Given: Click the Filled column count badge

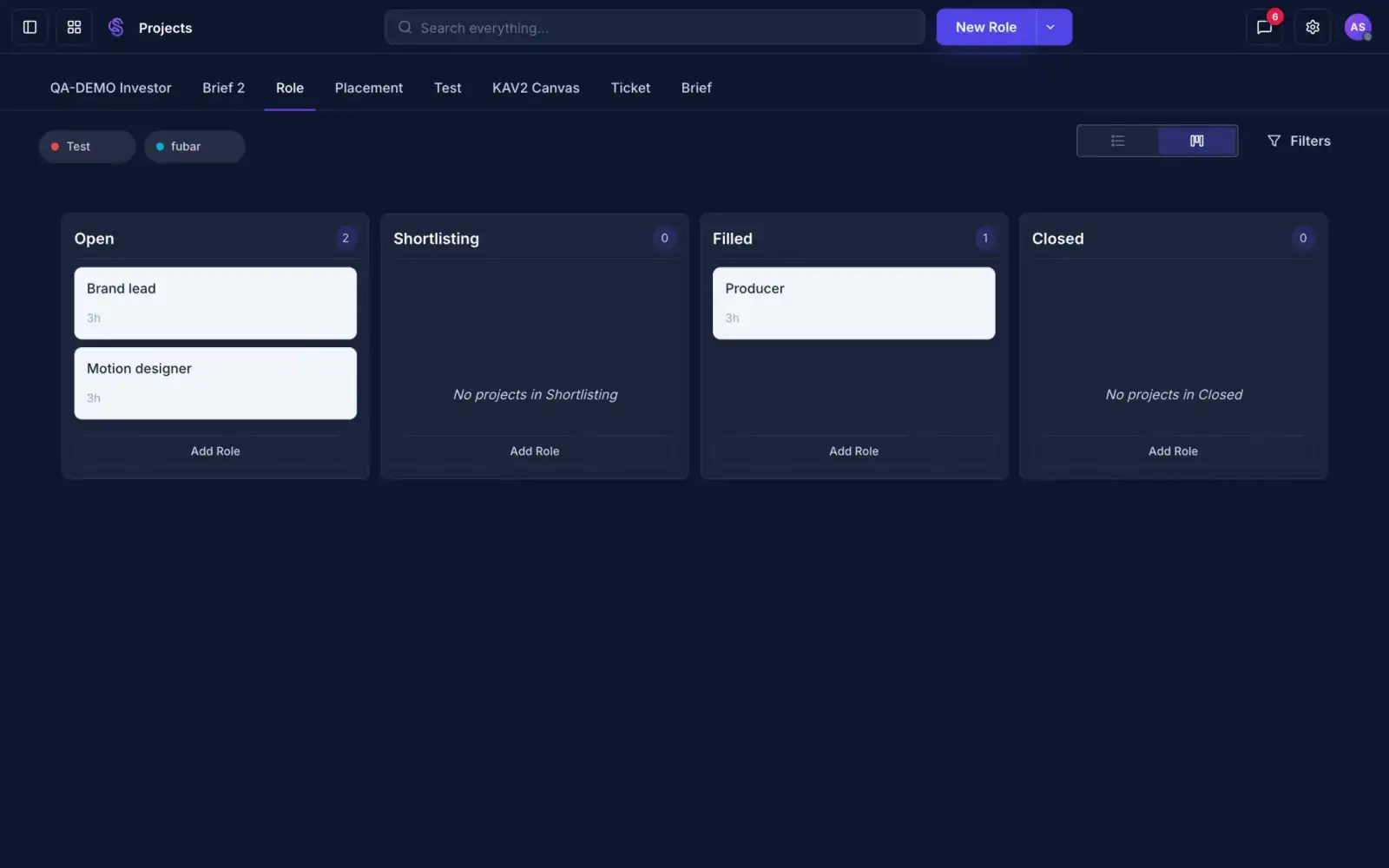Looking at the screenshot, I should (x=984, y=238).
